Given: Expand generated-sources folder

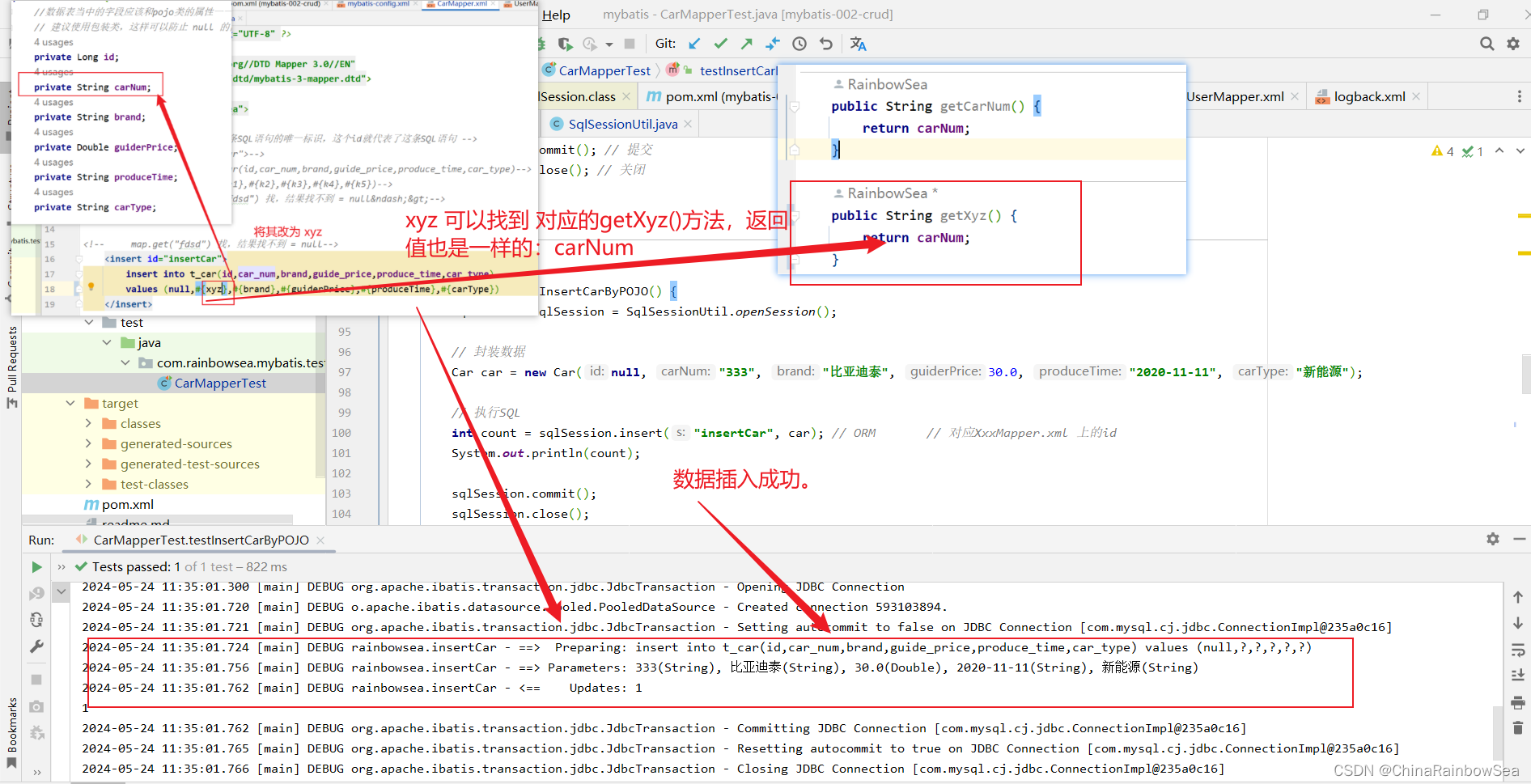Looking at the screenshot, I should click(x=88, y=443).
